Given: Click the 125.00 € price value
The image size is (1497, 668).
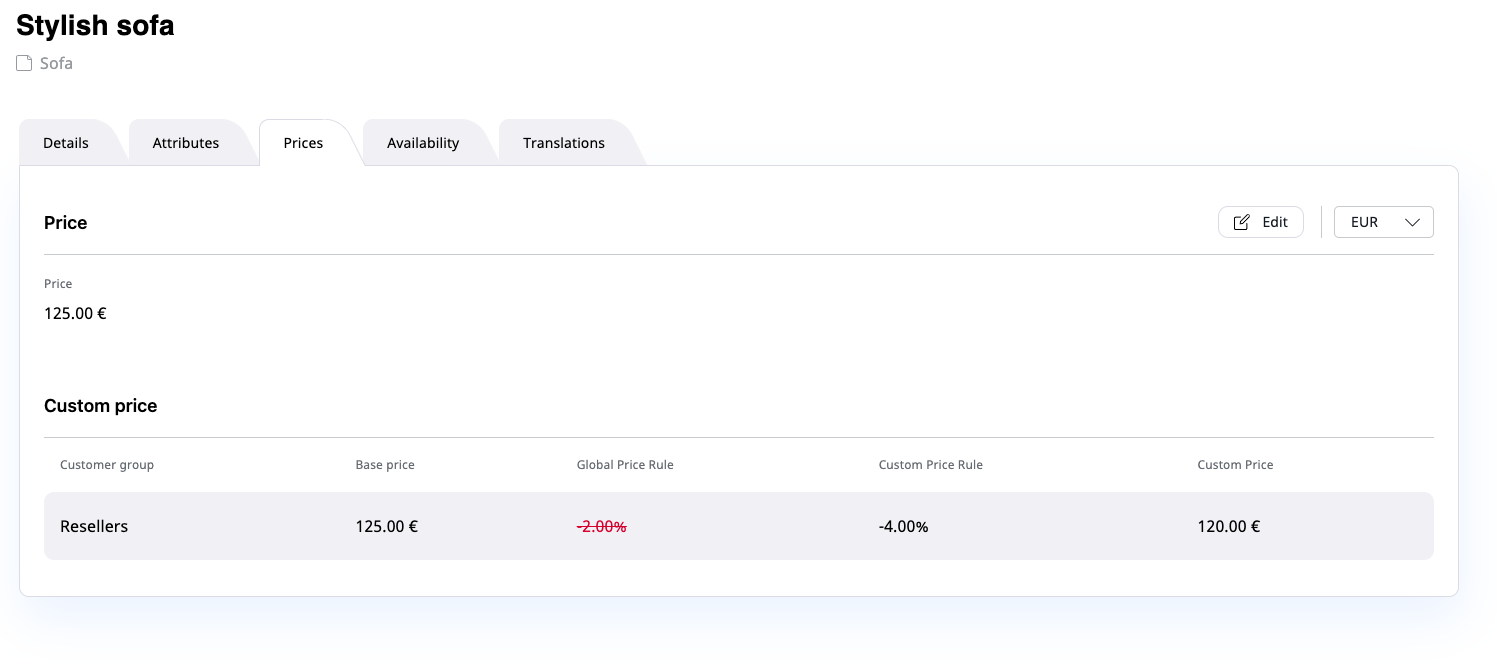Looking at the screenshot, I should [x=75, y=313].
